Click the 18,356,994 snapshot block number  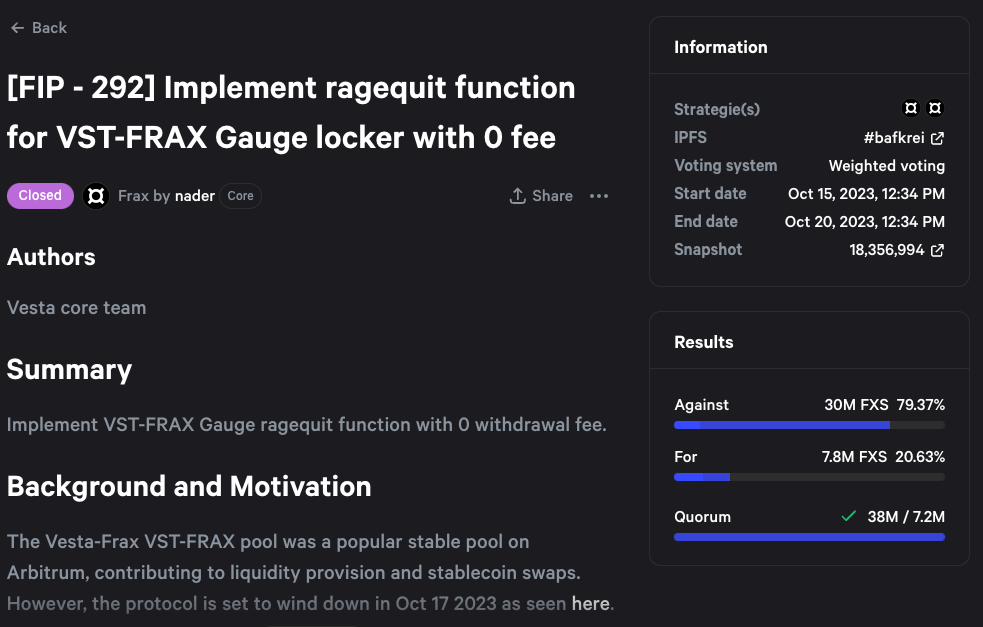(x=886, y=250)
